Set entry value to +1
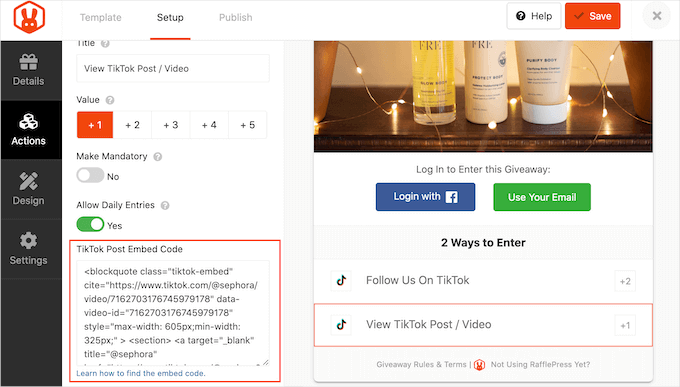Image resolution: width=680 pixels, height=387 pixels. point(95,125)
